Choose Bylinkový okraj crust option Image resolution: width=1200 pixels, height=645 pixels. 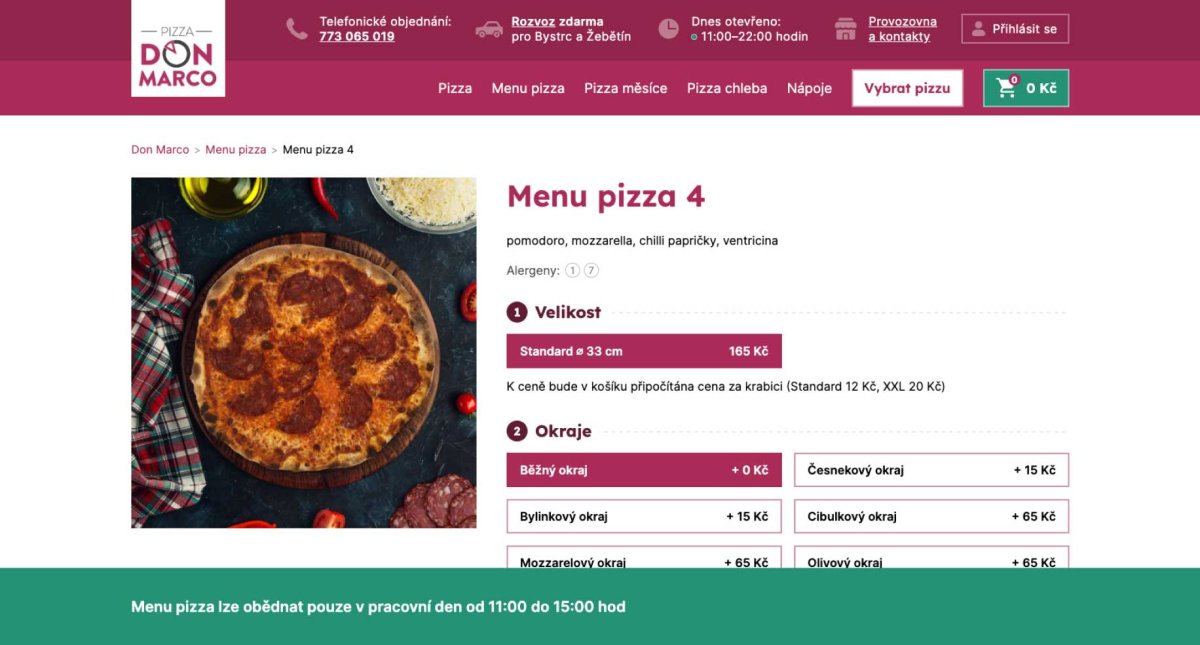point(644,516)
